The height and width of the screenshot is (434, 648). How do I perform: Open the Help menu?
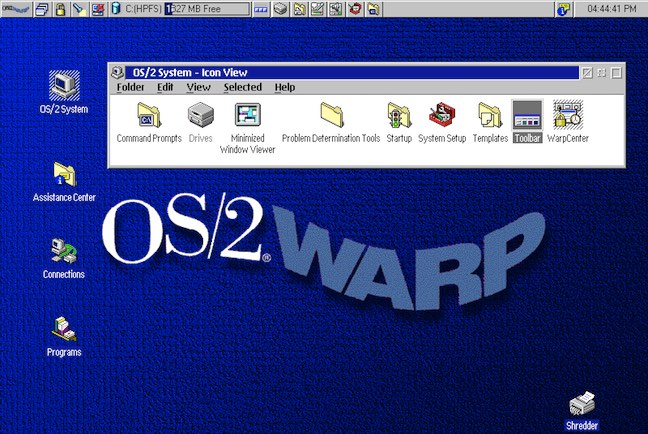285,87
